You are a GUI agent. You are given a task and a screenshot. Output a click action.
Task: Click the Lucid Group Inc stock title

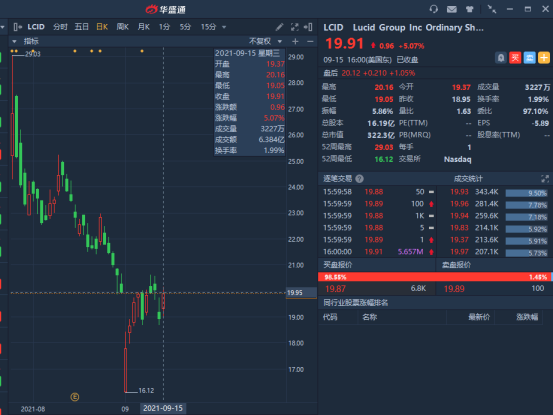click(x=418, y=28)
